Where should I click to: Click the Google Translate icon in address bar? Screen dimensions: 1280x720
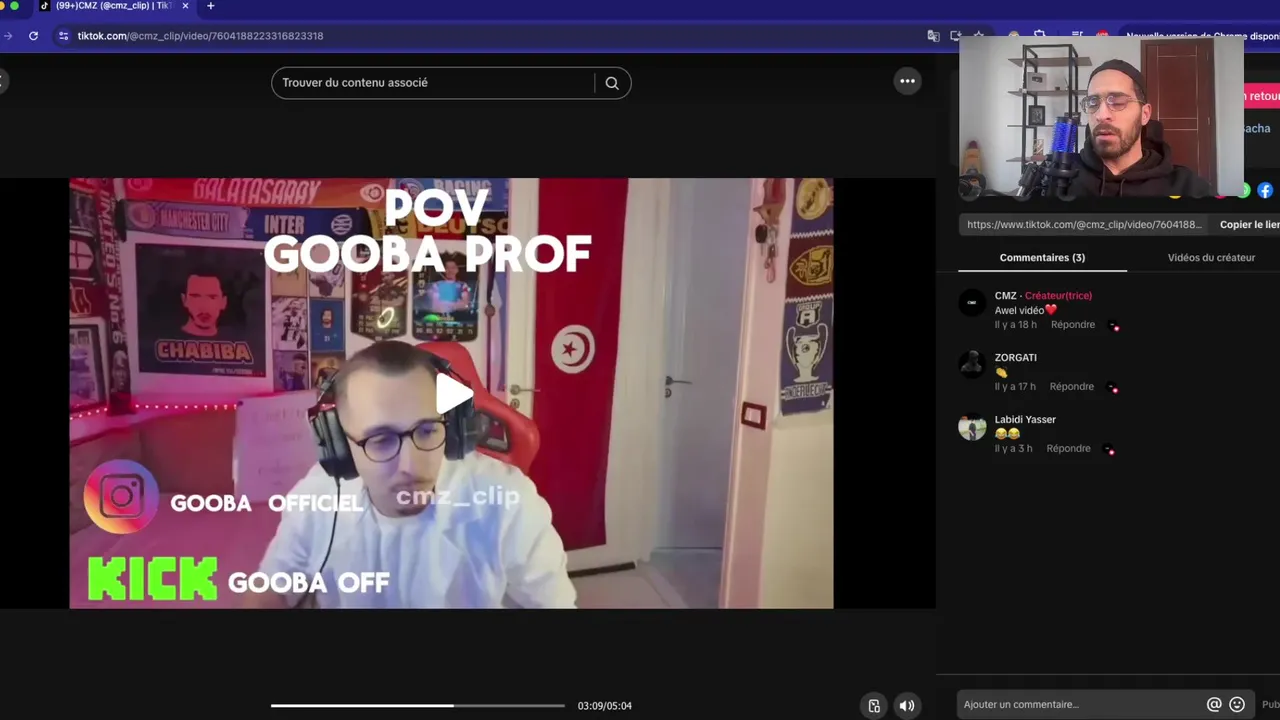(933, 36)
